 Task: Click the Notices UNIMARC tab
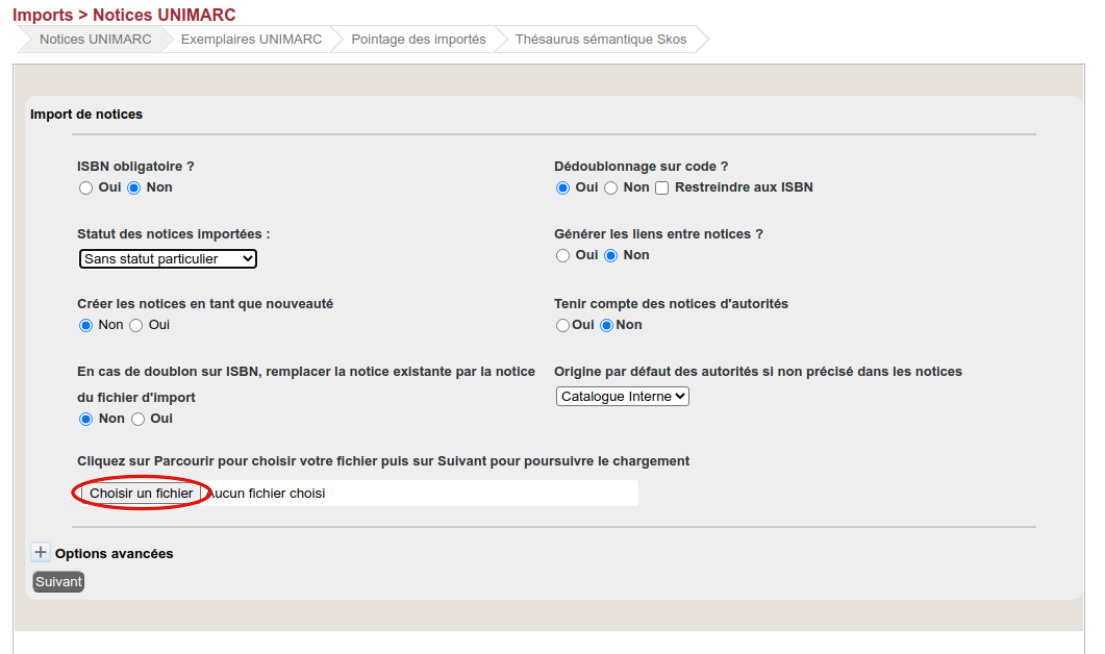point(95,39)
